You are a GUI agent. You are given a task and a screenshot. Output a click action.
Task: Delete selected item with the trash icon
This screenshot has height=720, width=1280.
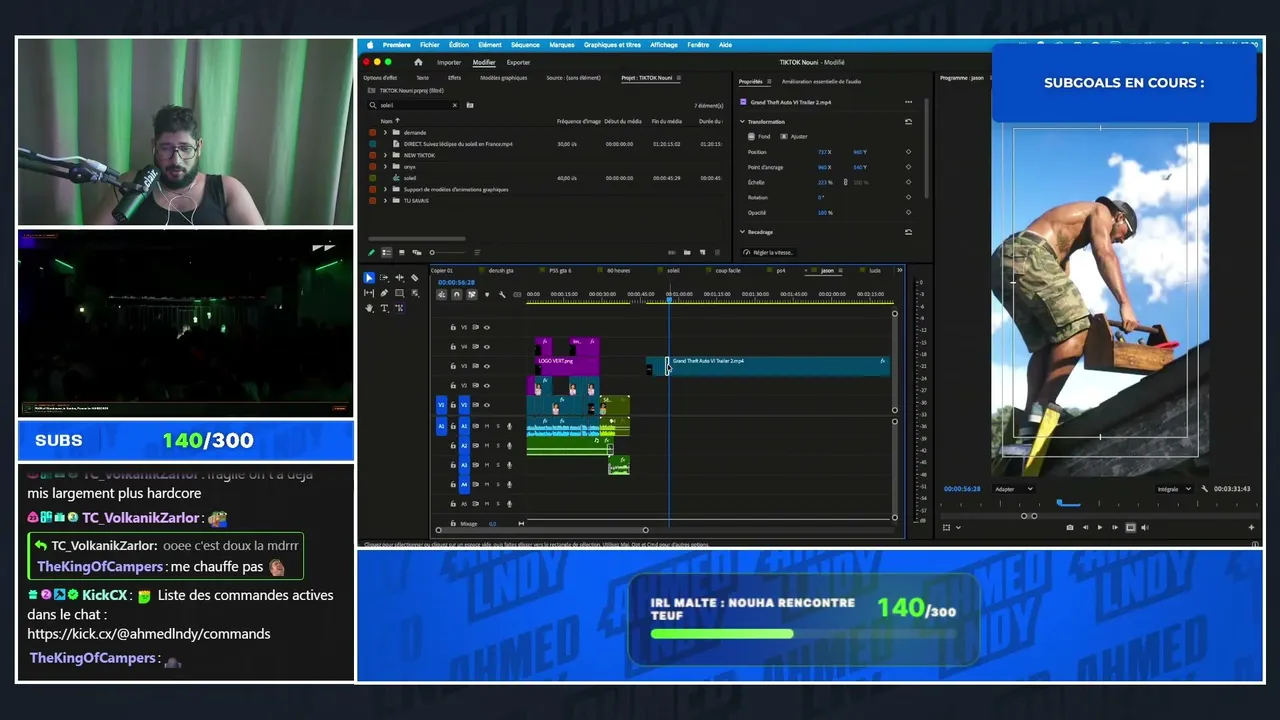click(717, 252)
